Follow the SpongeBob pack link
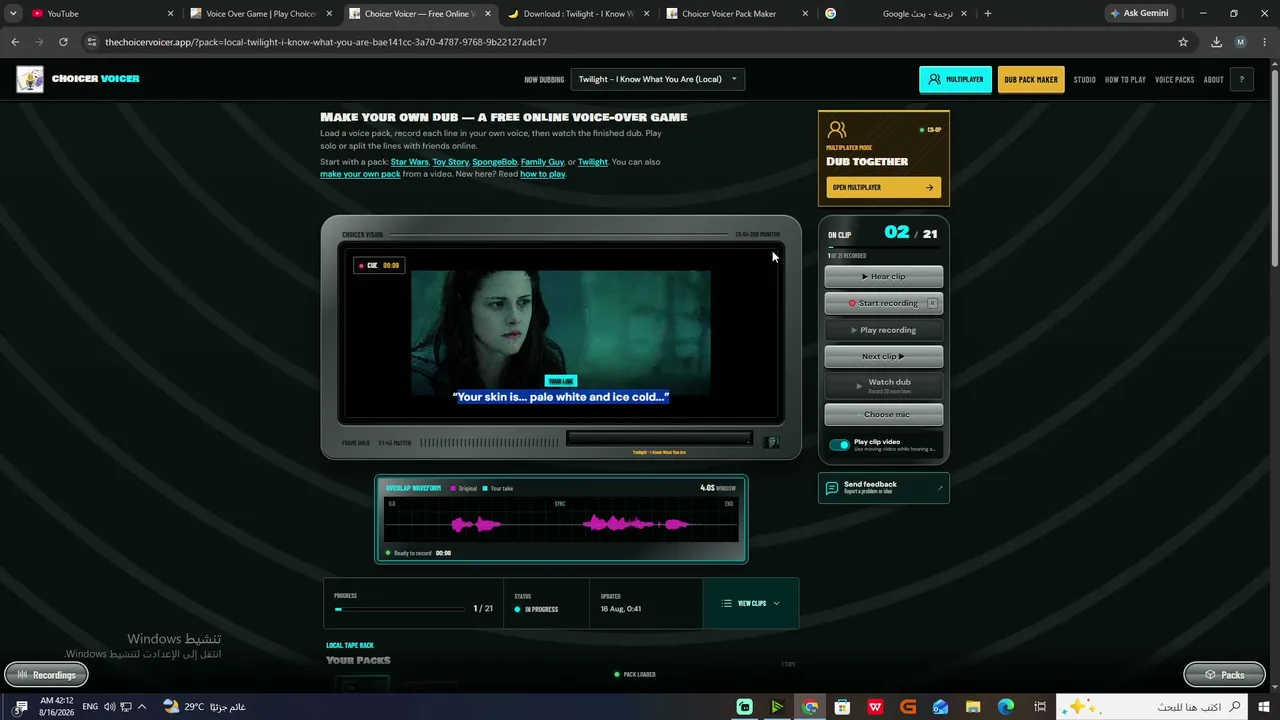Viewport: 1280px width, 720px height. point(494,162)
